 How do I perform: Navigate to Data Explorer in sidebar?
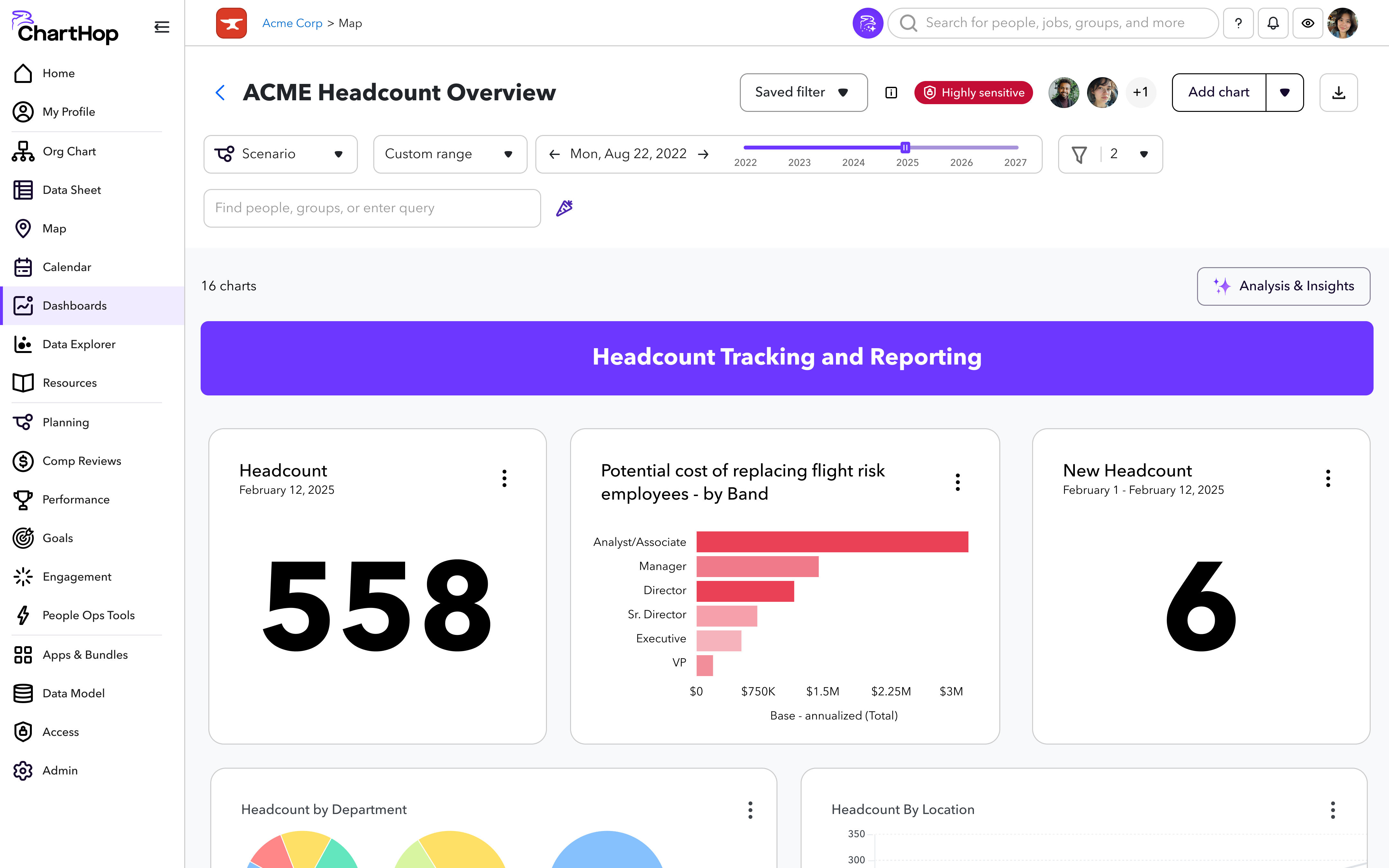point(79,344)
